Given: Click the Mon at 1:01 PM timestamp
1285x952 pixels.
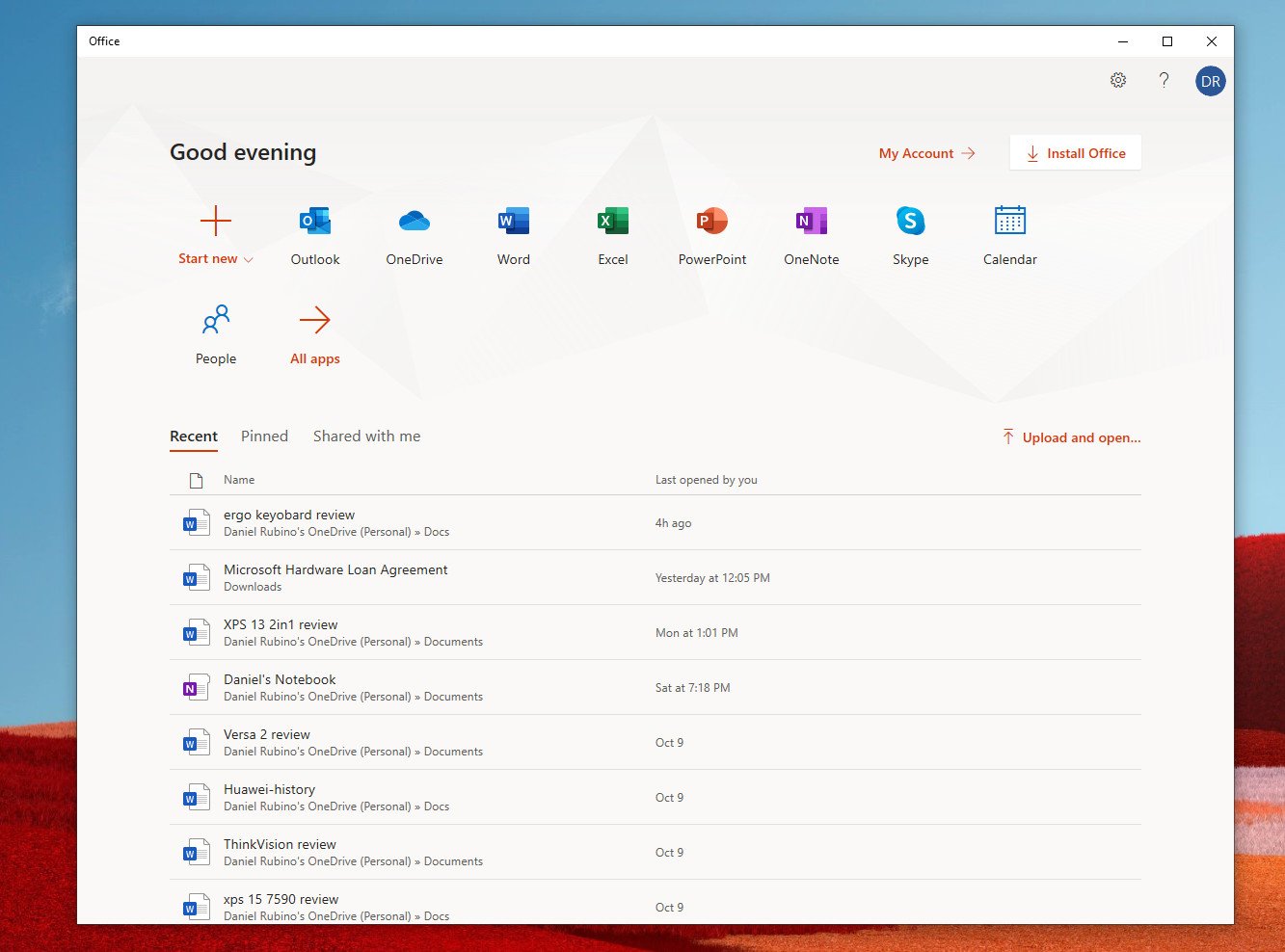Looking at the screenshot, I should click(x=696, y=633).
